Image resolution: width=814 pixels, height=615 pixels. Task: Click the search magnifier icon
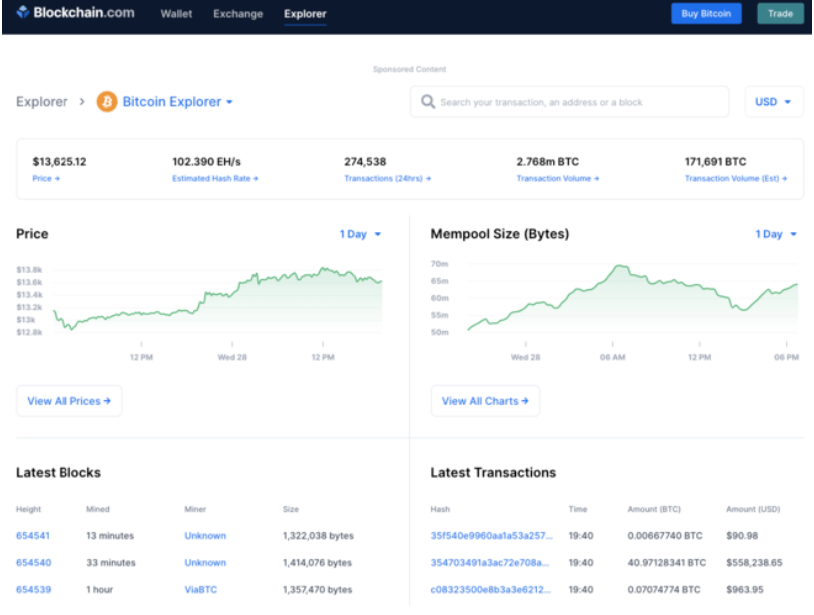pos(428,102)
